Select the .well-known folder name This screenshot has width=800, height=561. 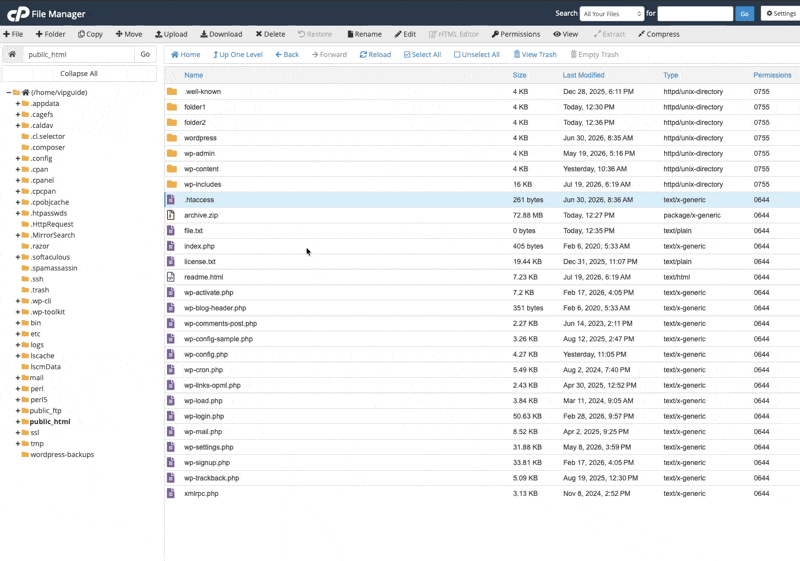point(202,92)
